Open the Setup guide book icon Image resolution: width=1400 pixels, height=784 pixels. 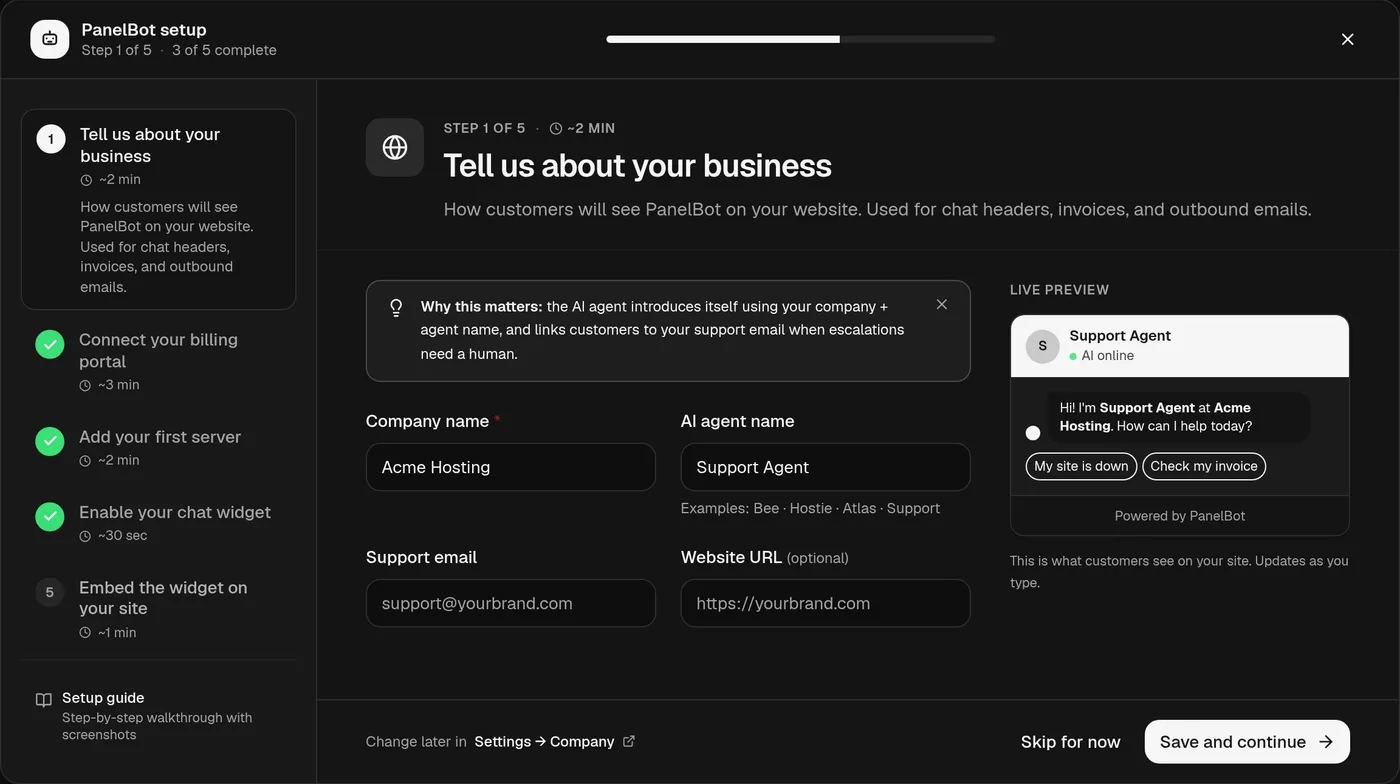44,699
